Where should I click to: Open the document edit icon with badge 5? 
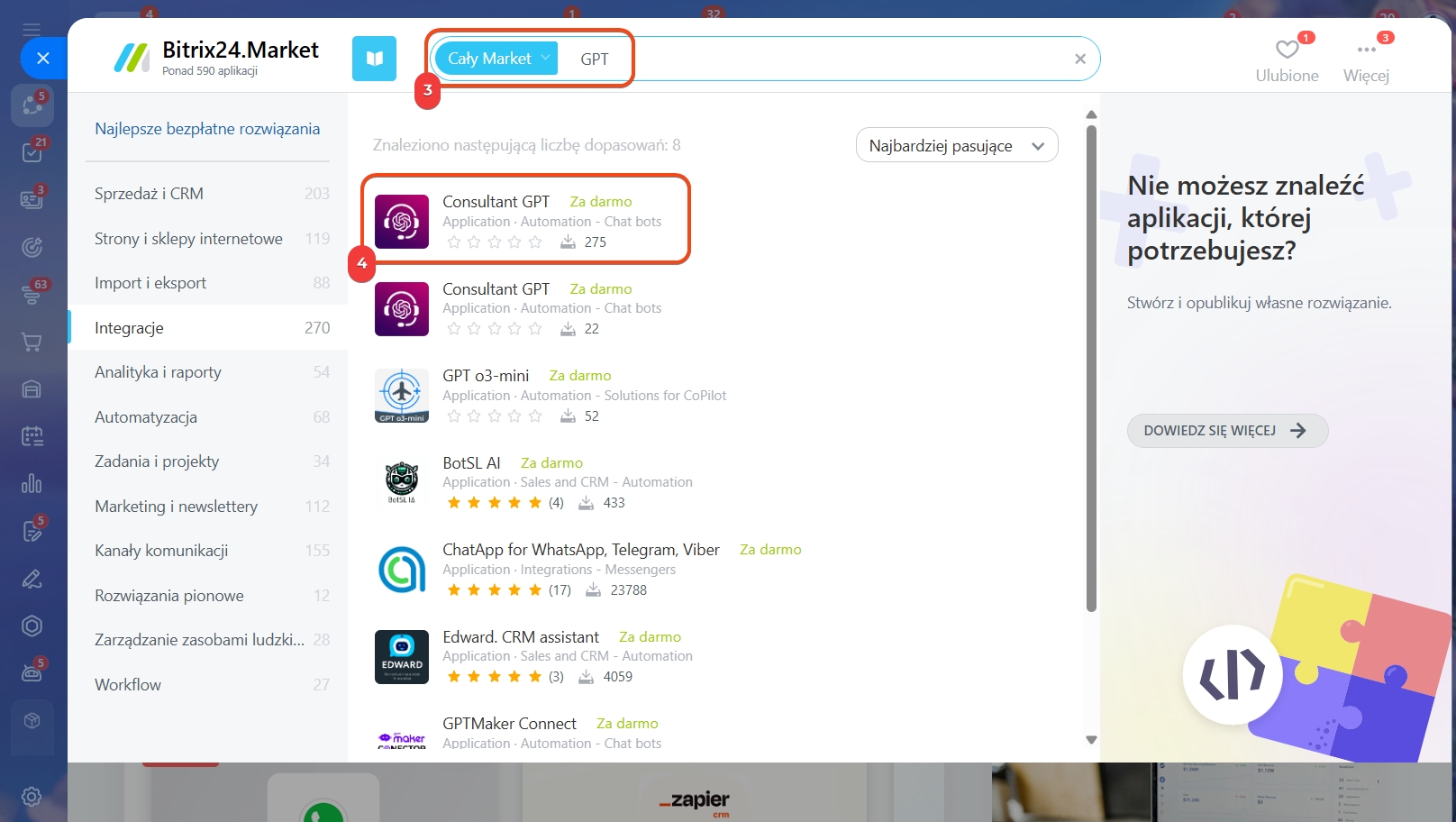tap(32, 531)
